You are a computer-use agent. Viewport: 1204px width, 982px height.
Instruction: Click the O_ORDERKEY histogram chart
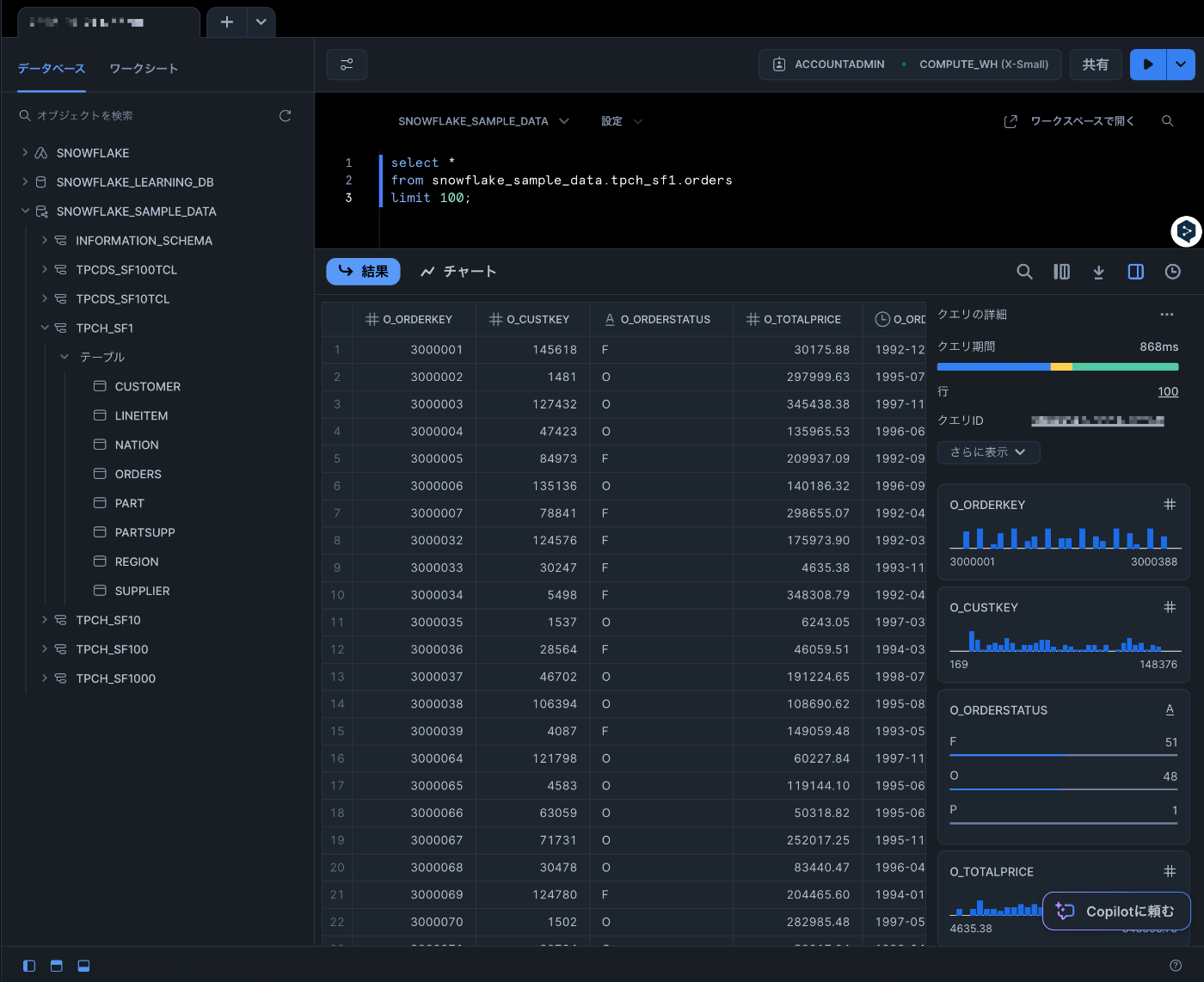pos(1065,538)
